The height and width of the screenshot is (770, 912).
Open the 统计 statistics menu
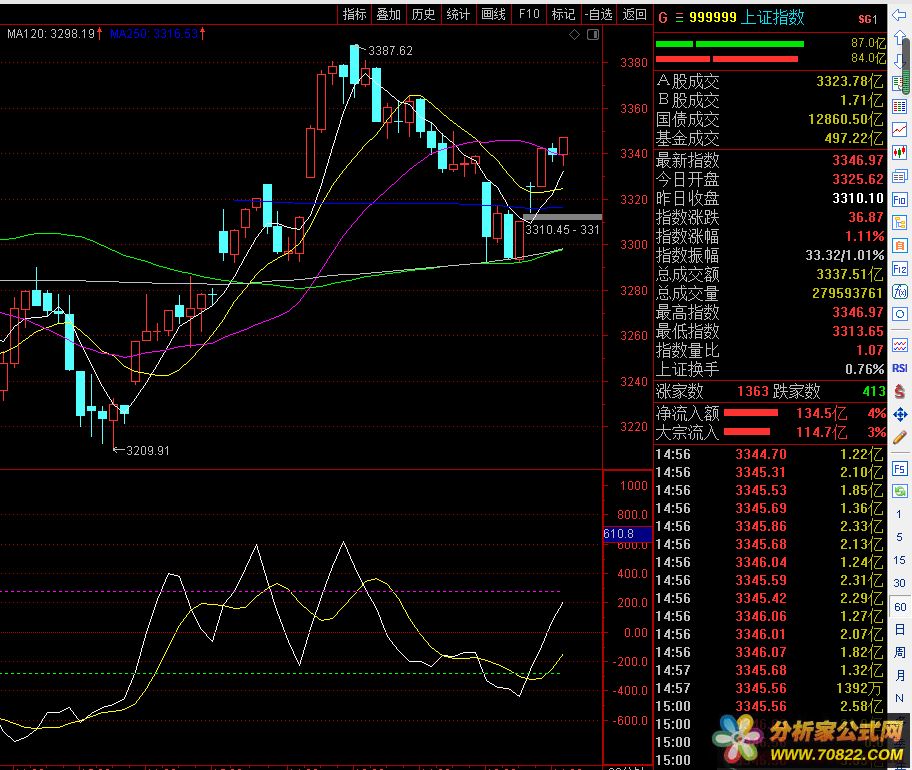[x=458, y=15]
